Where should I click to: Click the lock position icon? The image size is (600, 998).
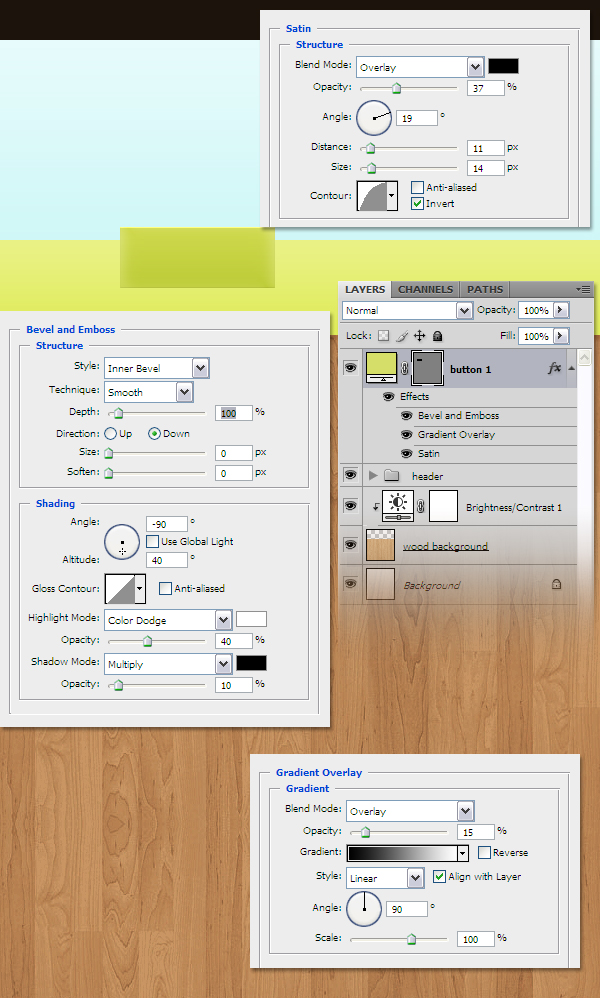tap(419, 335)
